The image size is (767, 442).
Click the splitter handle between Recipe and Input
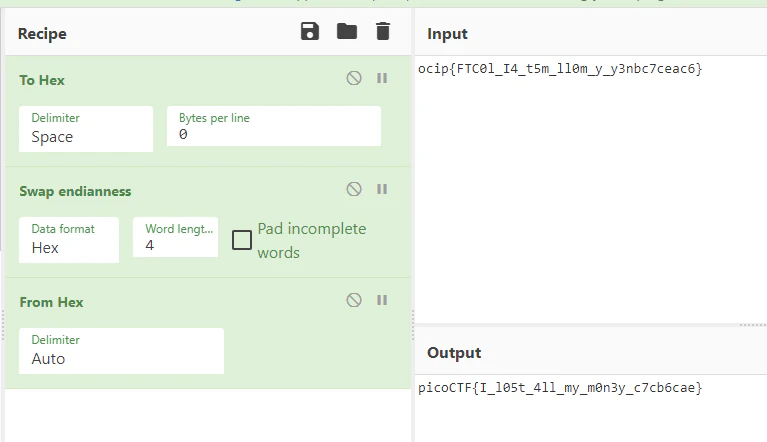(413, 325)
